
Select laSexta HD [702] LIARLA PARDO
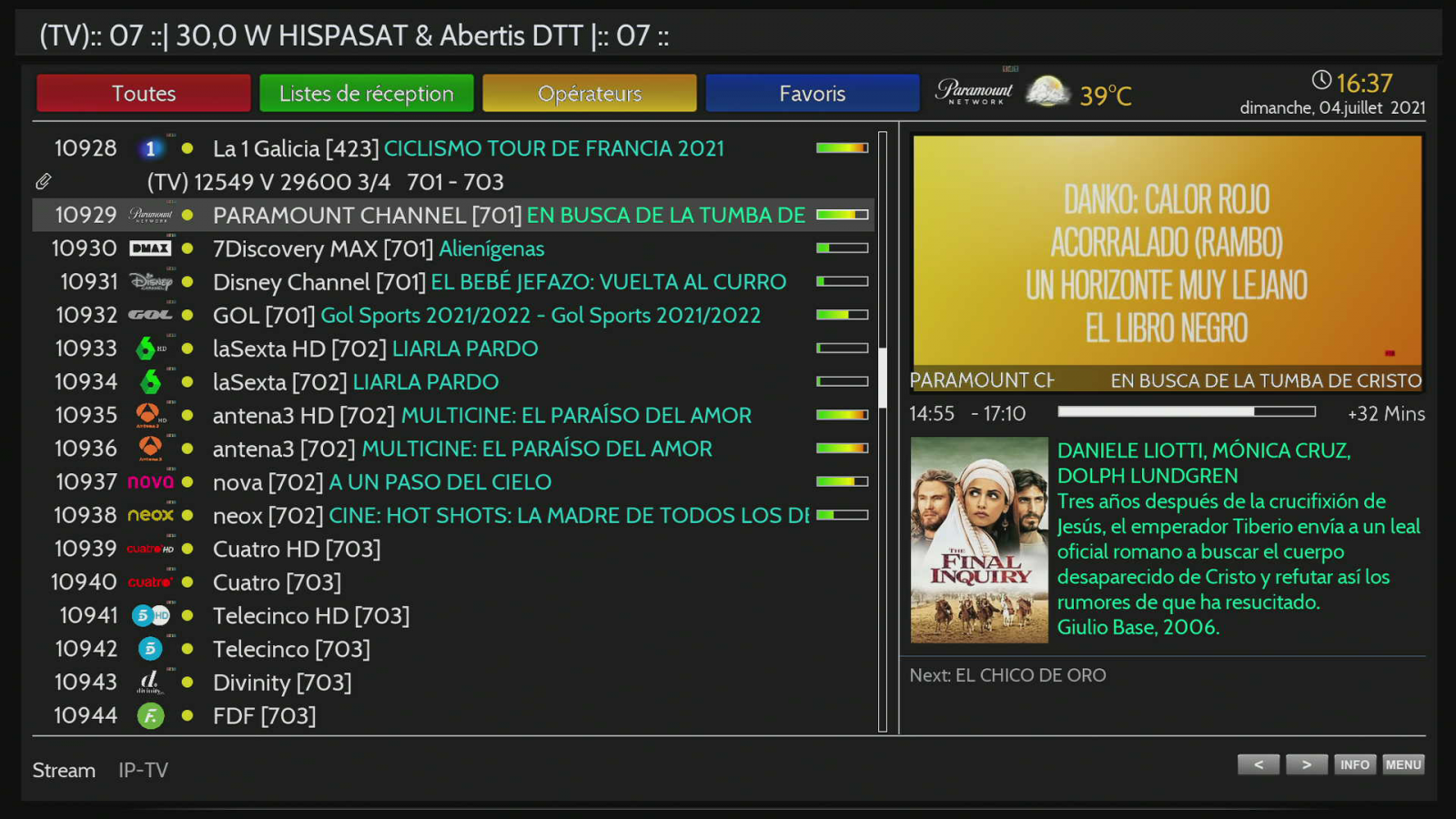452,349
